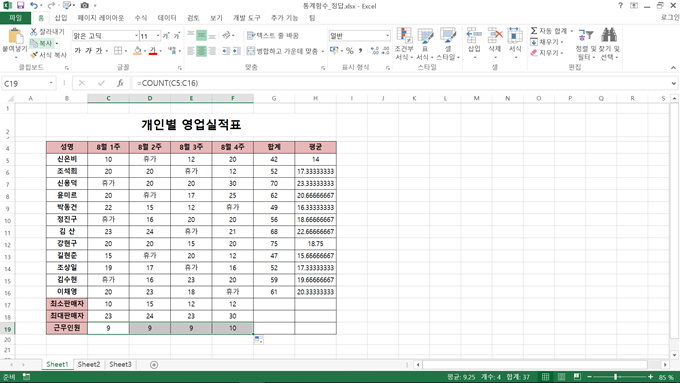Viewport: 680px width, 383px height.
Task: Open the File (파일) tab
Action: click(15, 18)
